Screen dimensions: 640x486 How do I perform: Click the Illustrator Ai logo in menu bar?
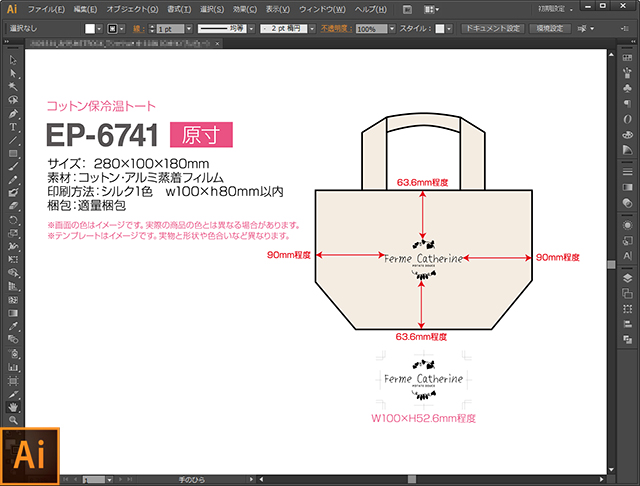click(12, 9)
